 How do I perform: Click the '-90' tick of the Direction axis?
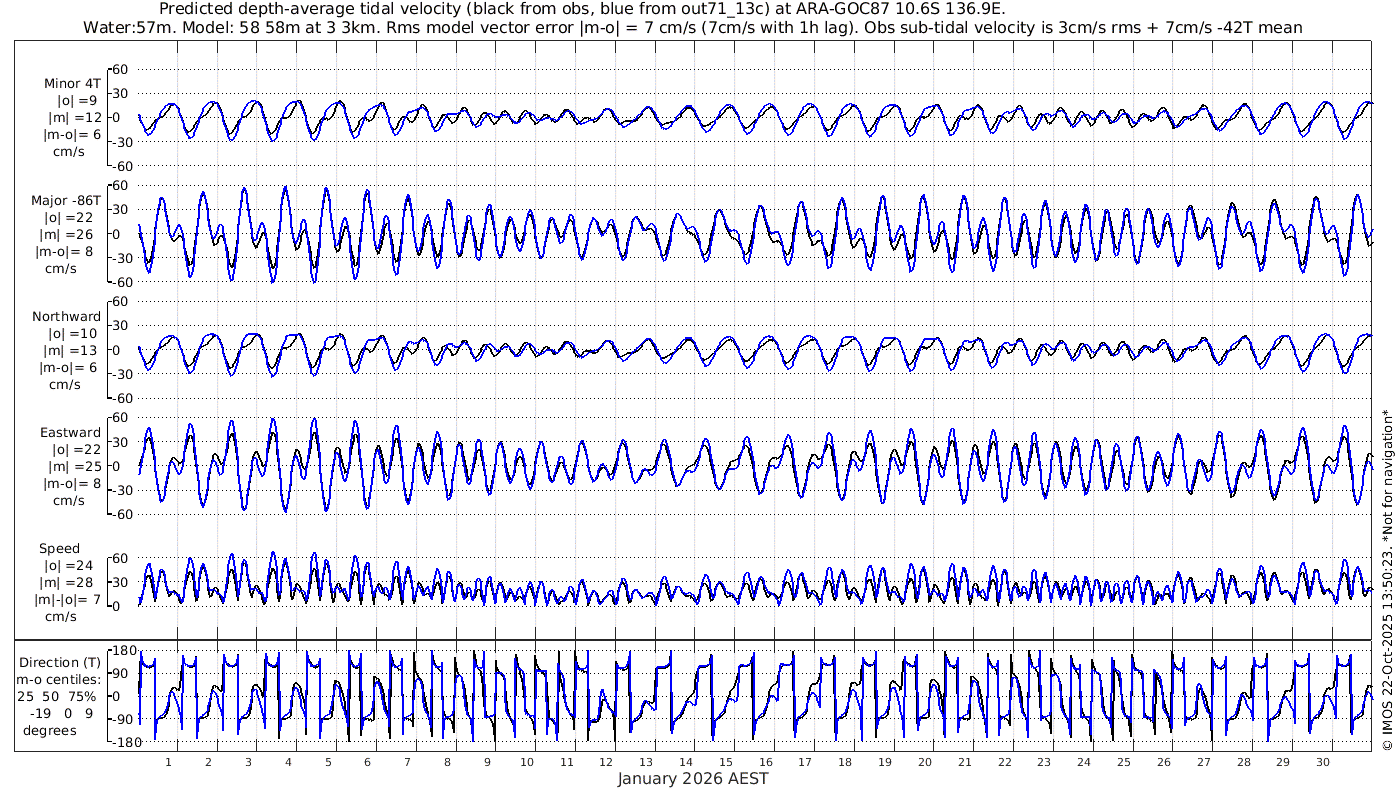(122, 720)
